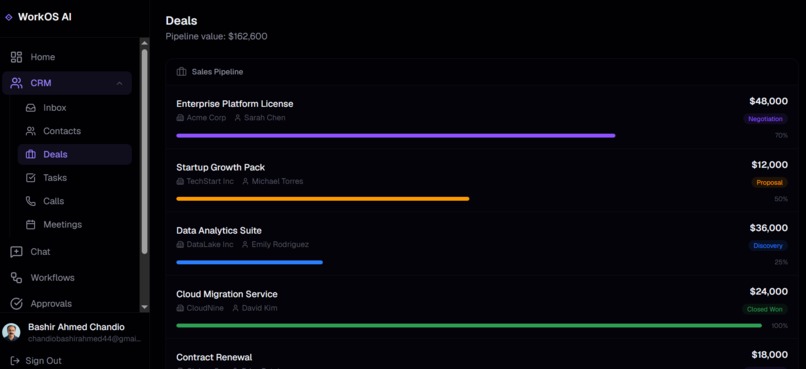Image resolution: width=806 pixels, height=369 pixels.
Task: Click the Sales Pipeline header label
Action: coord(217,72)
